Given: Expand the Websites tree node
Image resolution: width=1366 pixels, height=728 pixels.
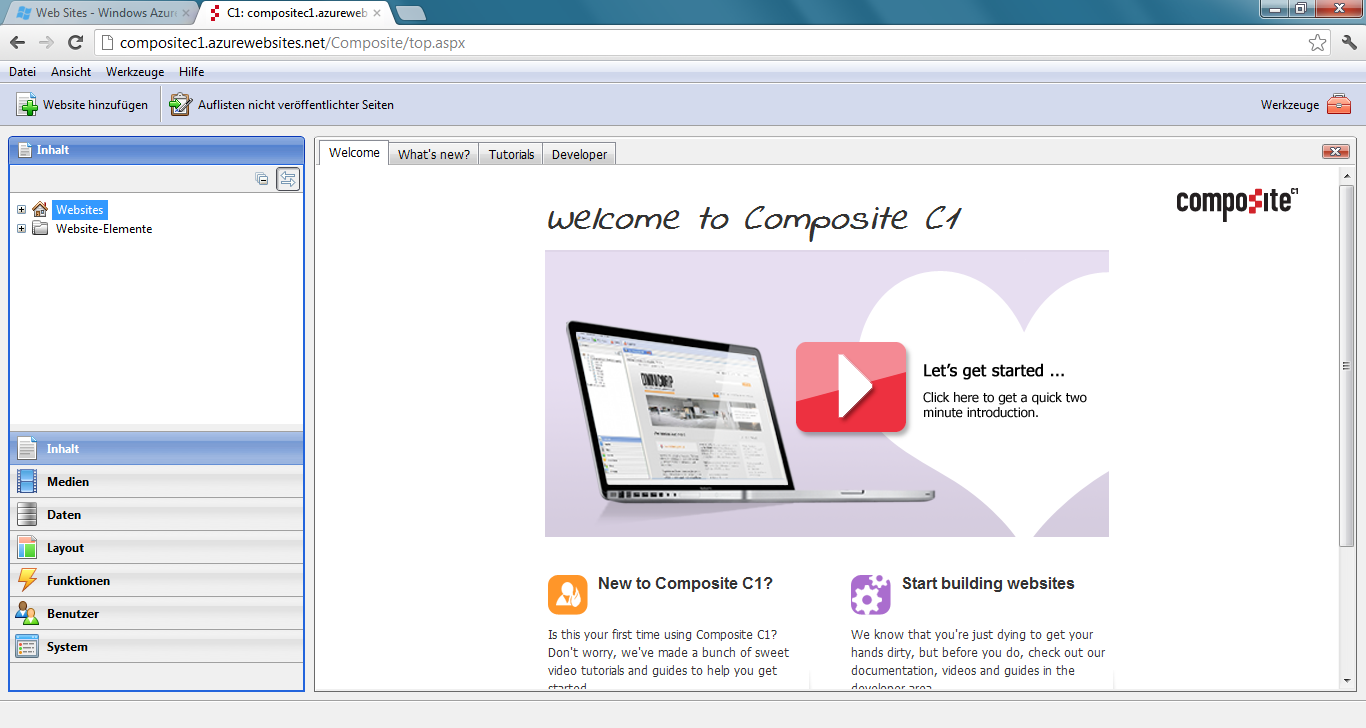Looking at the screenshot, I should pyautogui.click(x=22, y=210).
